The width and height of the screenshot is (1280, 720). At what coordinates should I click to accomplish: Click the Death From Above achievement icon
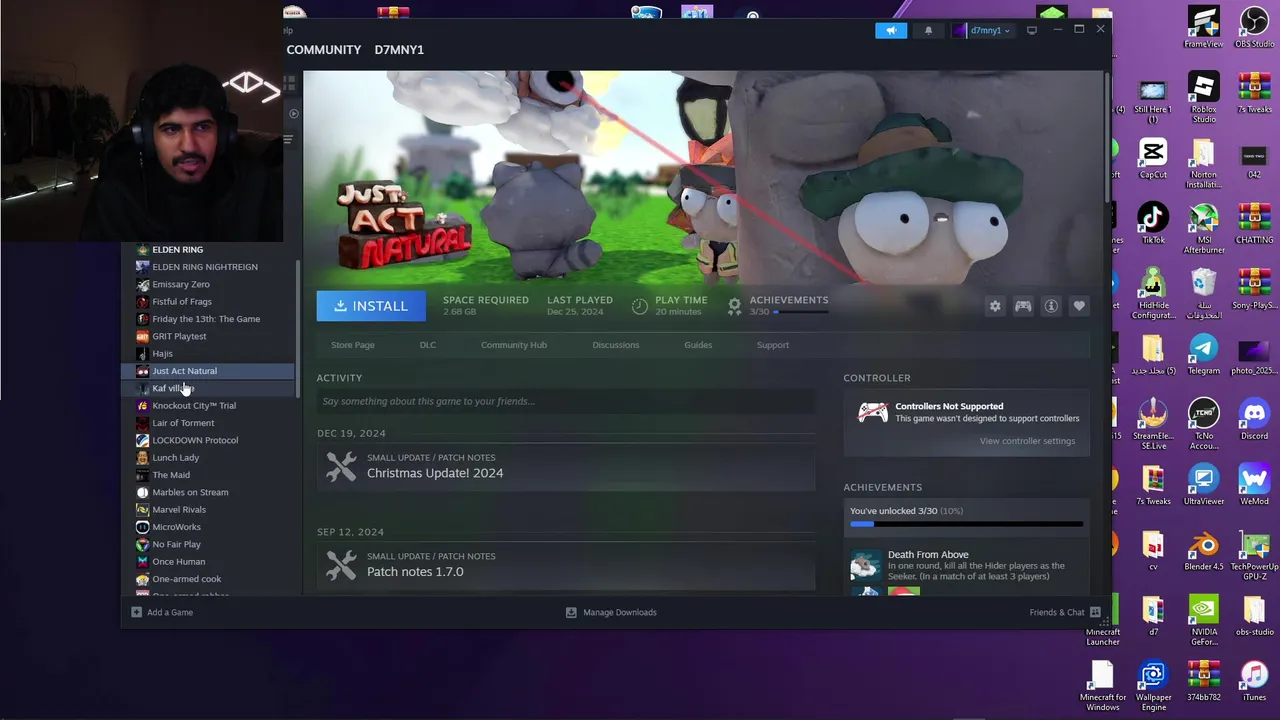point(865,565)
